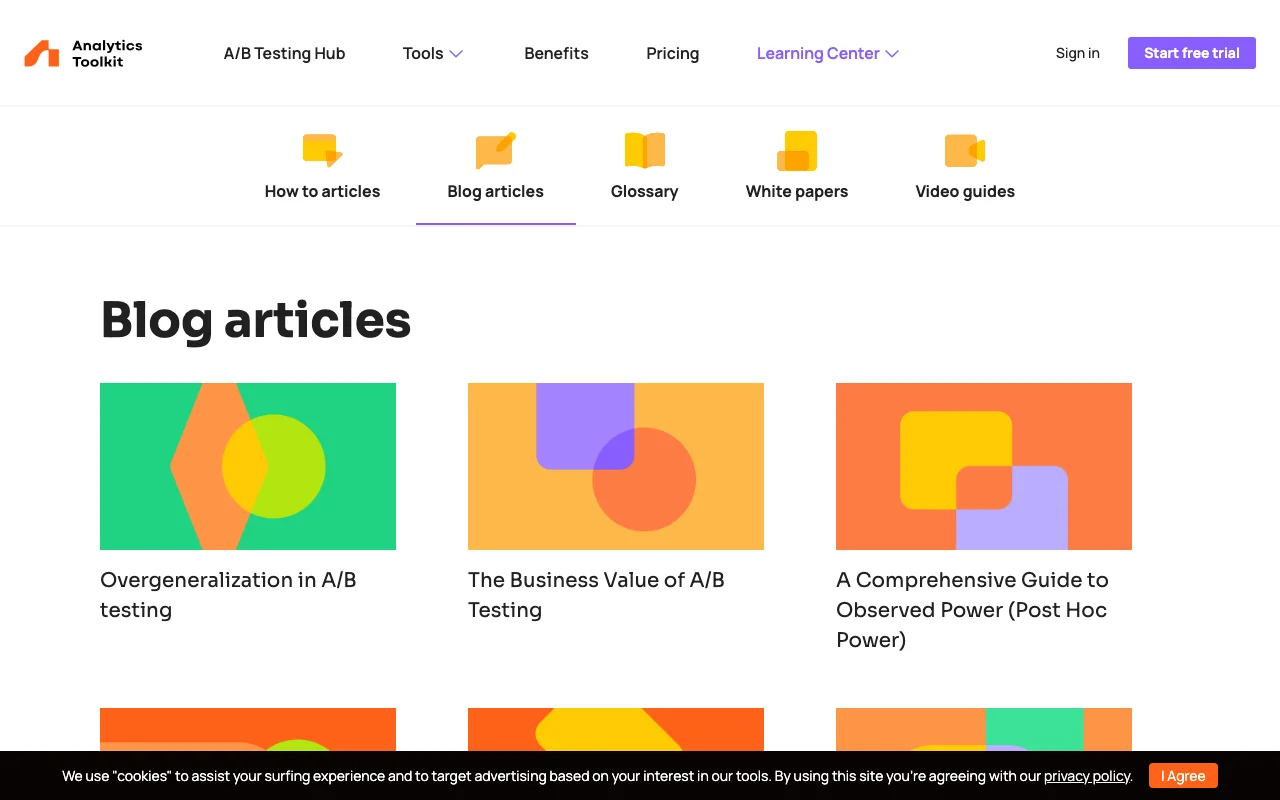Select the Video guides icon
This screenshot has height=800, width=1280.
(964, 148)
